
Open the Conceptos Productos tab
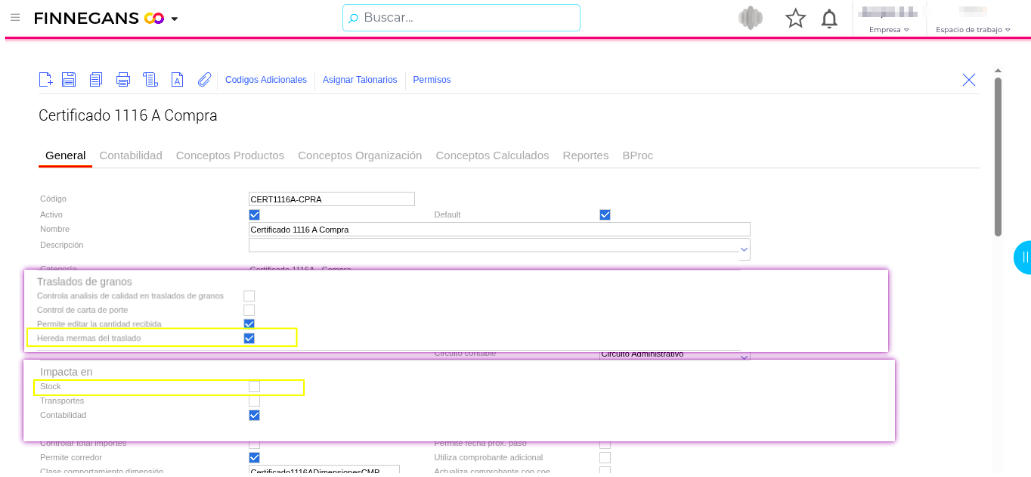pos(230,156)
